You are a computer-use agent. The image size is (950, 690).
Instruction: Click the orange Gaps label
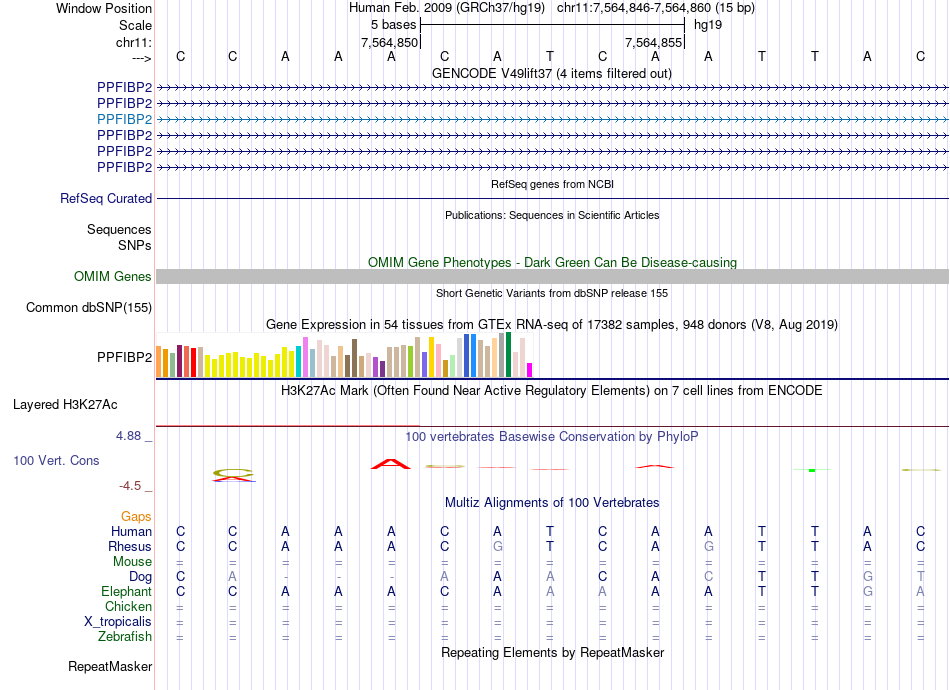point(136,516)
